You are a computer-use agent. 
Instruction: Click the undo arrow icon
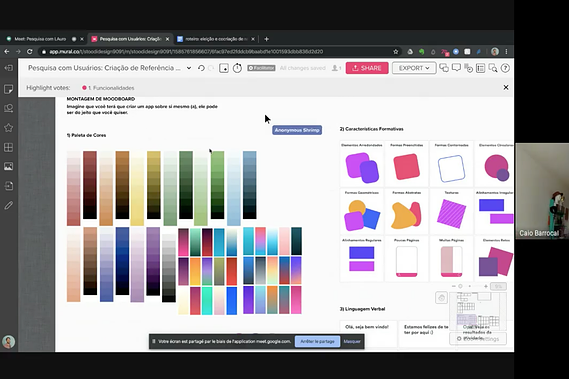tap(201, 68)
